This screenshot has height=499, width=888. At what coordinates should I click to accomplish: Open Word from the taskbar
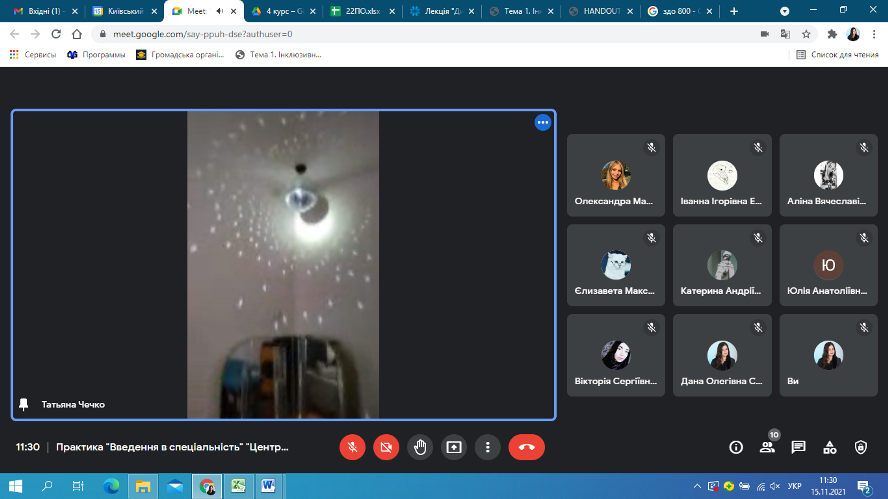(x=268, y=486)
